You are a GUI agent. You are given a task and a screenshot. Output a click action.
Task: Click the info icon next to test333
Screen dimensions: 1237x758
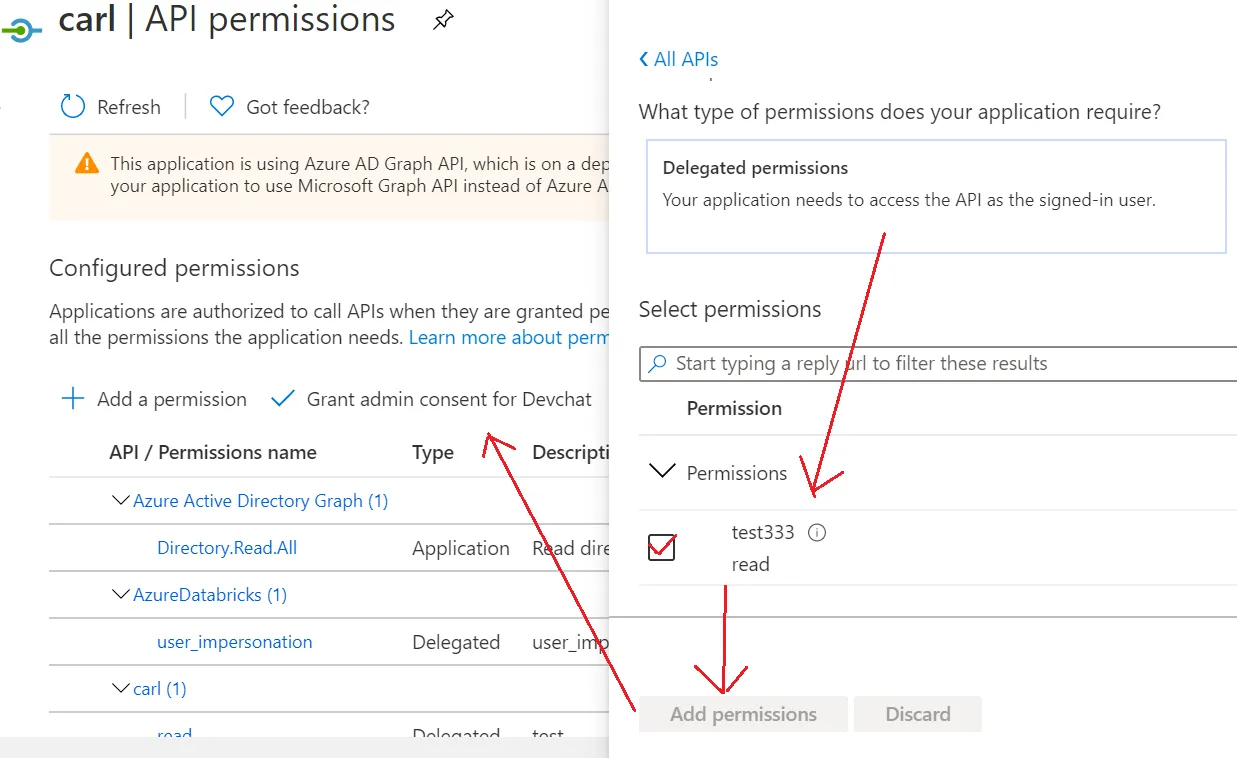817,533
